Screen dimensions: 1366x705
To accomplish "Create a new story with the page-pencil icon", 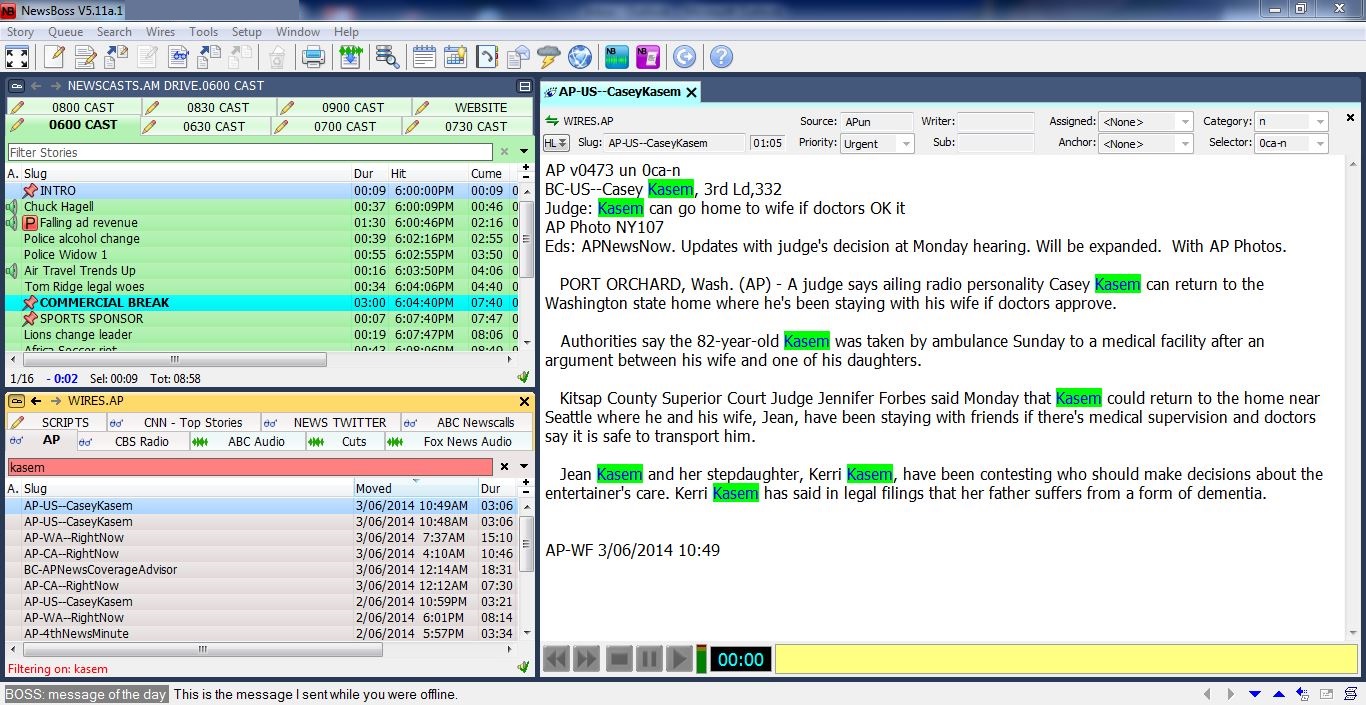I will (x=54, y=57).
